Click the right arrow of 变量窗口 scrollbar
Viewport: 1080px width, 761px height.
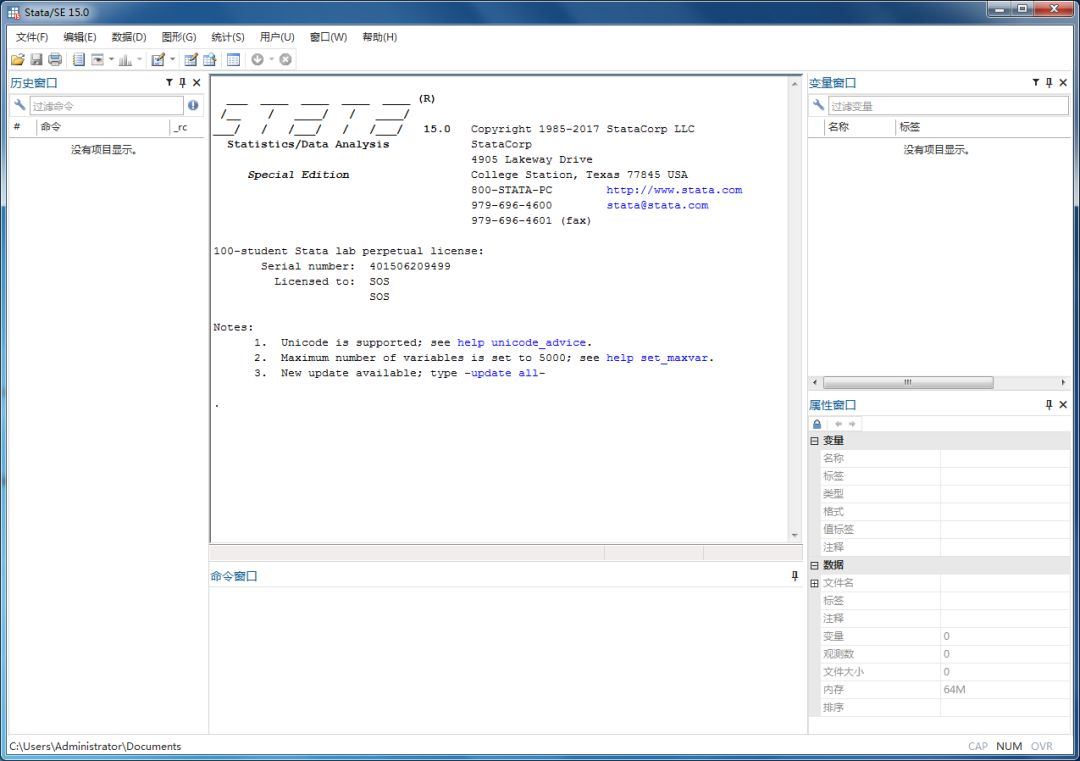coord(1063,382)
